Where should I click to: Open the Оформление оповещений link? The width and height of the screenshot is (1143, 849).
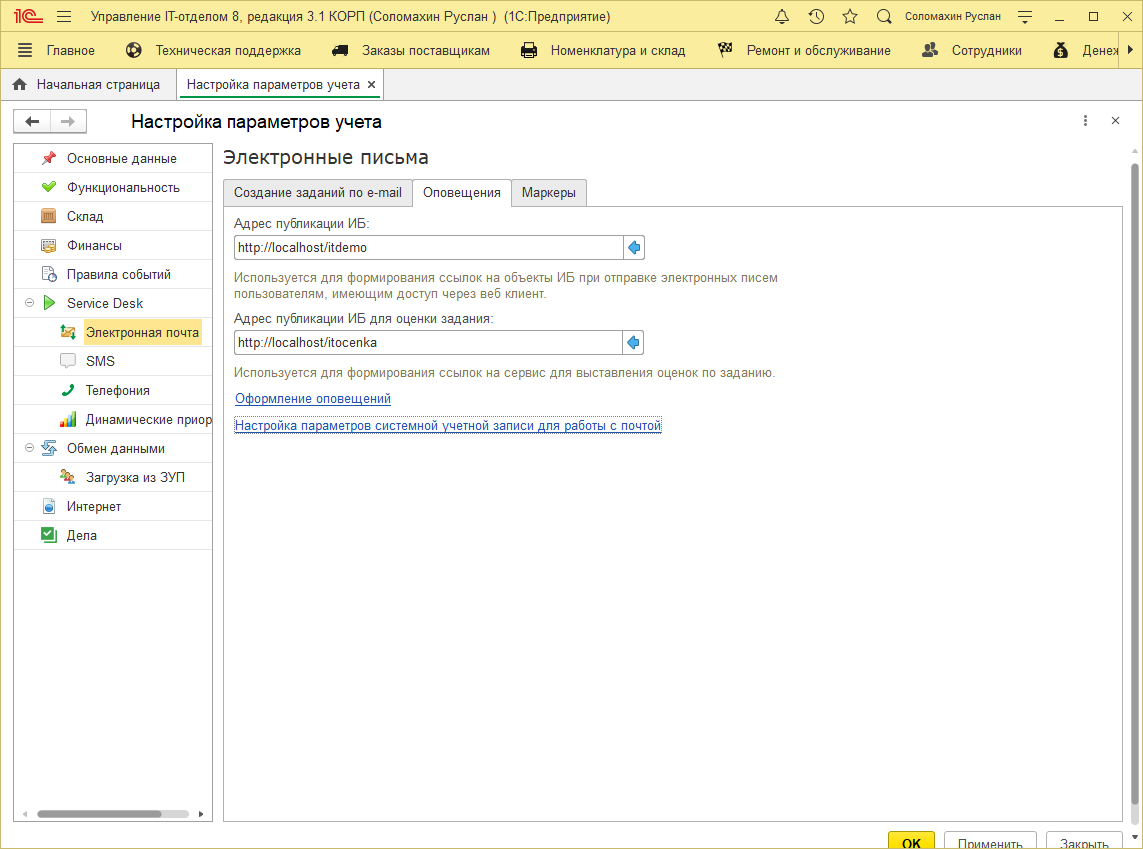[x=312, y=398]
